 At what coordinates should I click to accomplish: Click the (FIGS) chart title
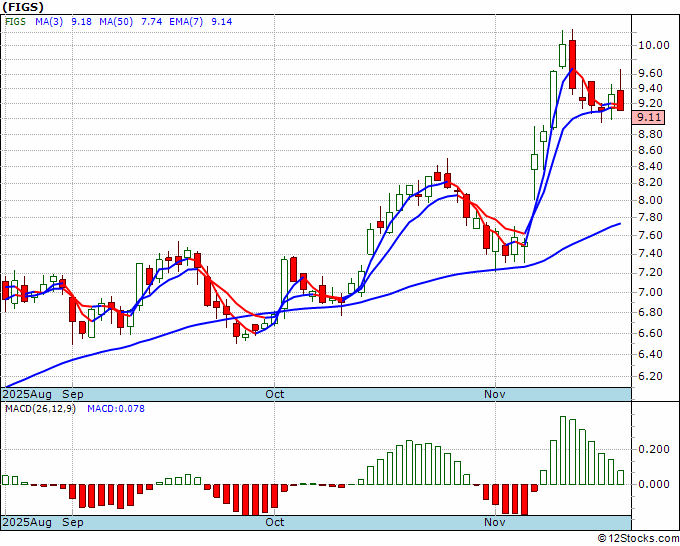click(x=23, y=7)
